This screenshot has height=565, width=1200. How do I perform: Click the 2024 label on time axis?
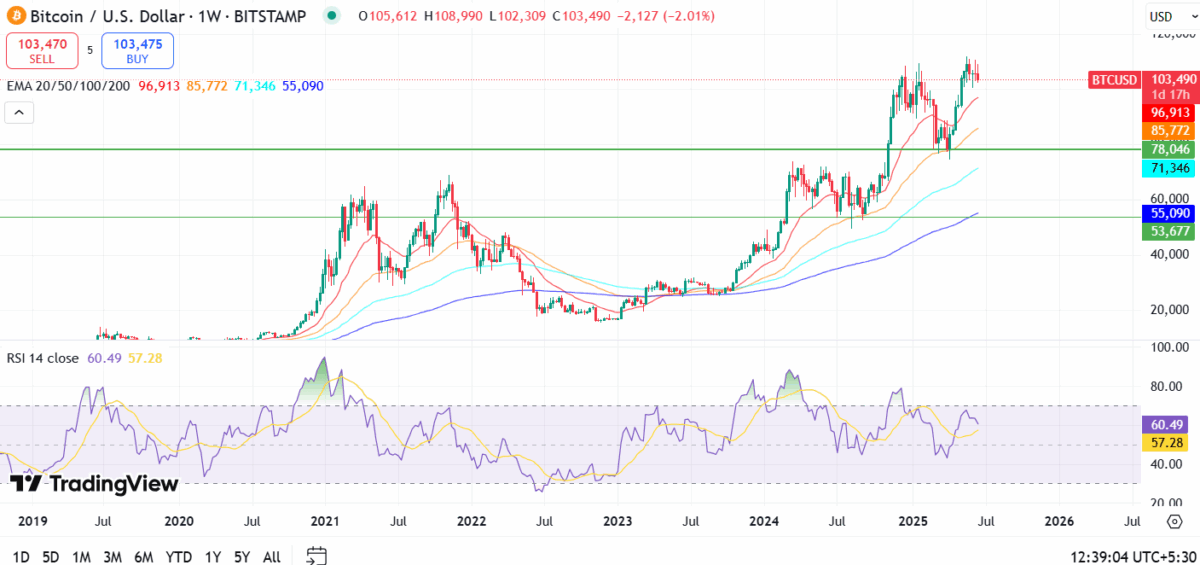(x=765, y=521)
